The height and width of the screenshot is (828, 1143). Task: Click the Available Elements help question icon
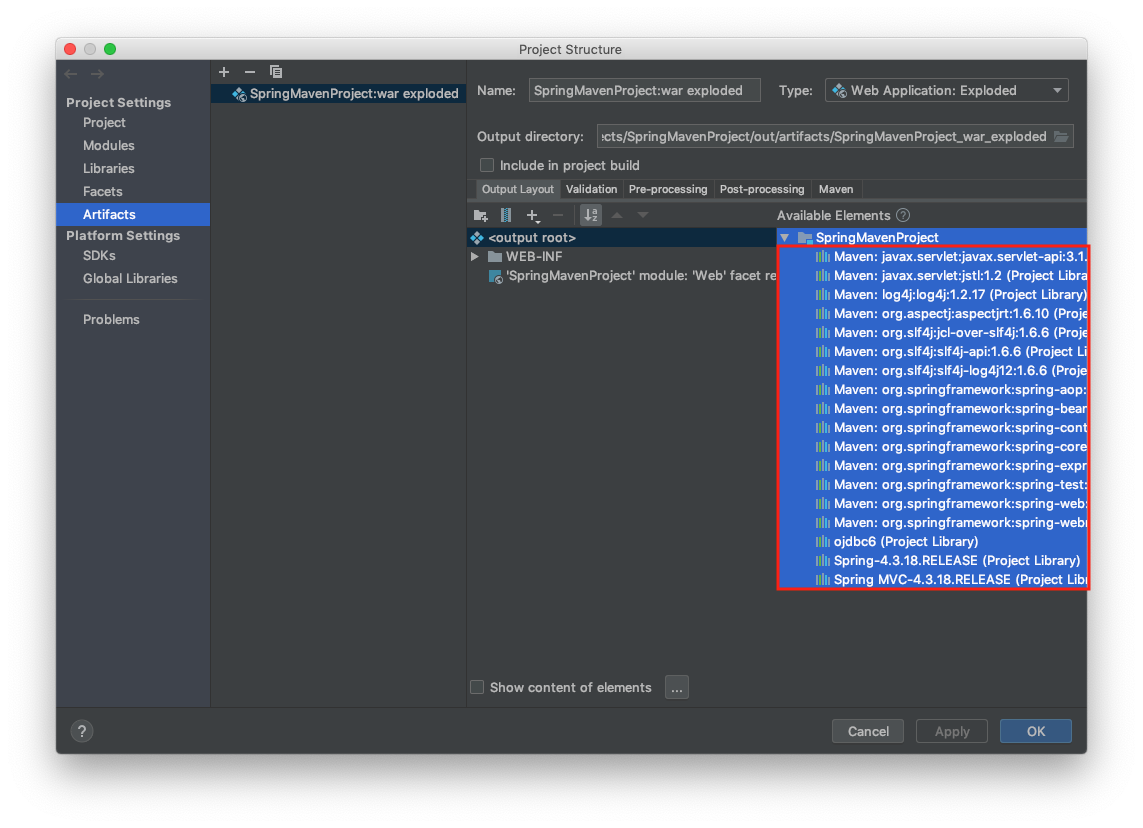(902, 215)
